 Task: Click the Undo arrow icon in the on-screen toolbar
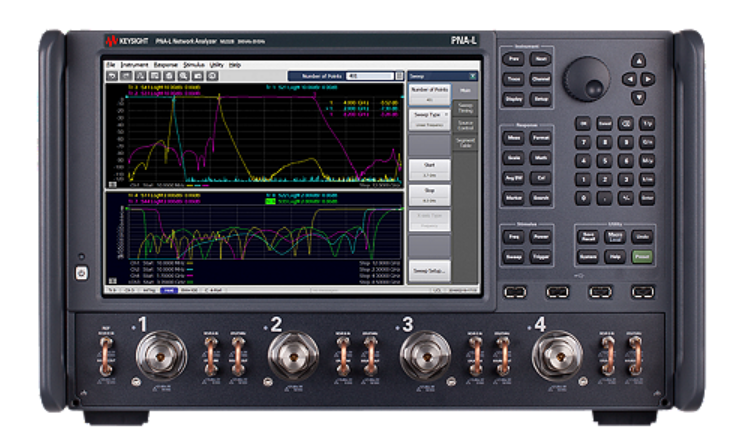112,76
